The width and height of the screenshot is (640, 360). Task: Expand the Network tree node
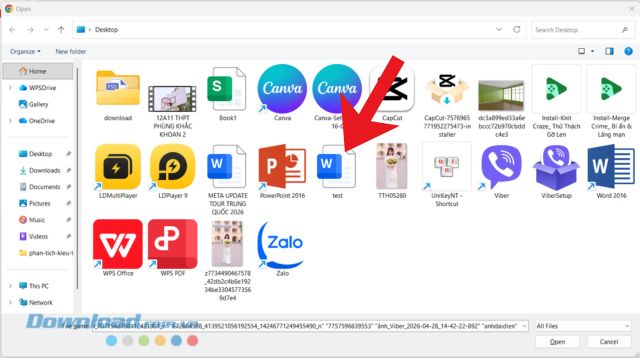click(x=10, y=302)
